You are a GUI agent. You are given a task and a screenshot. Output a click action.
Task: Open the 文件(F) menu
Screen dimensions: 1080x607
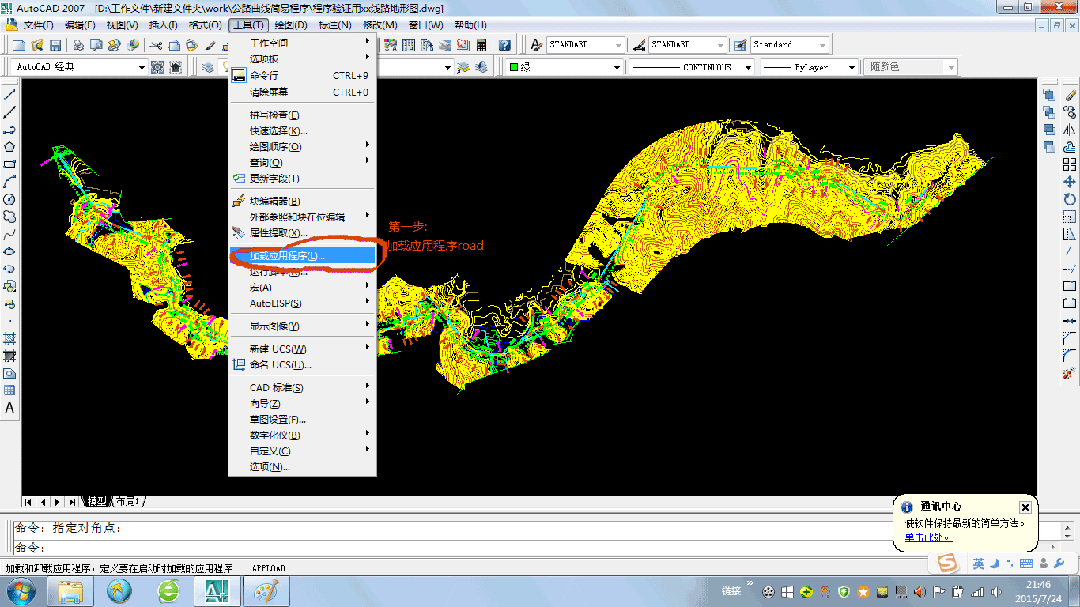(38, 25)
